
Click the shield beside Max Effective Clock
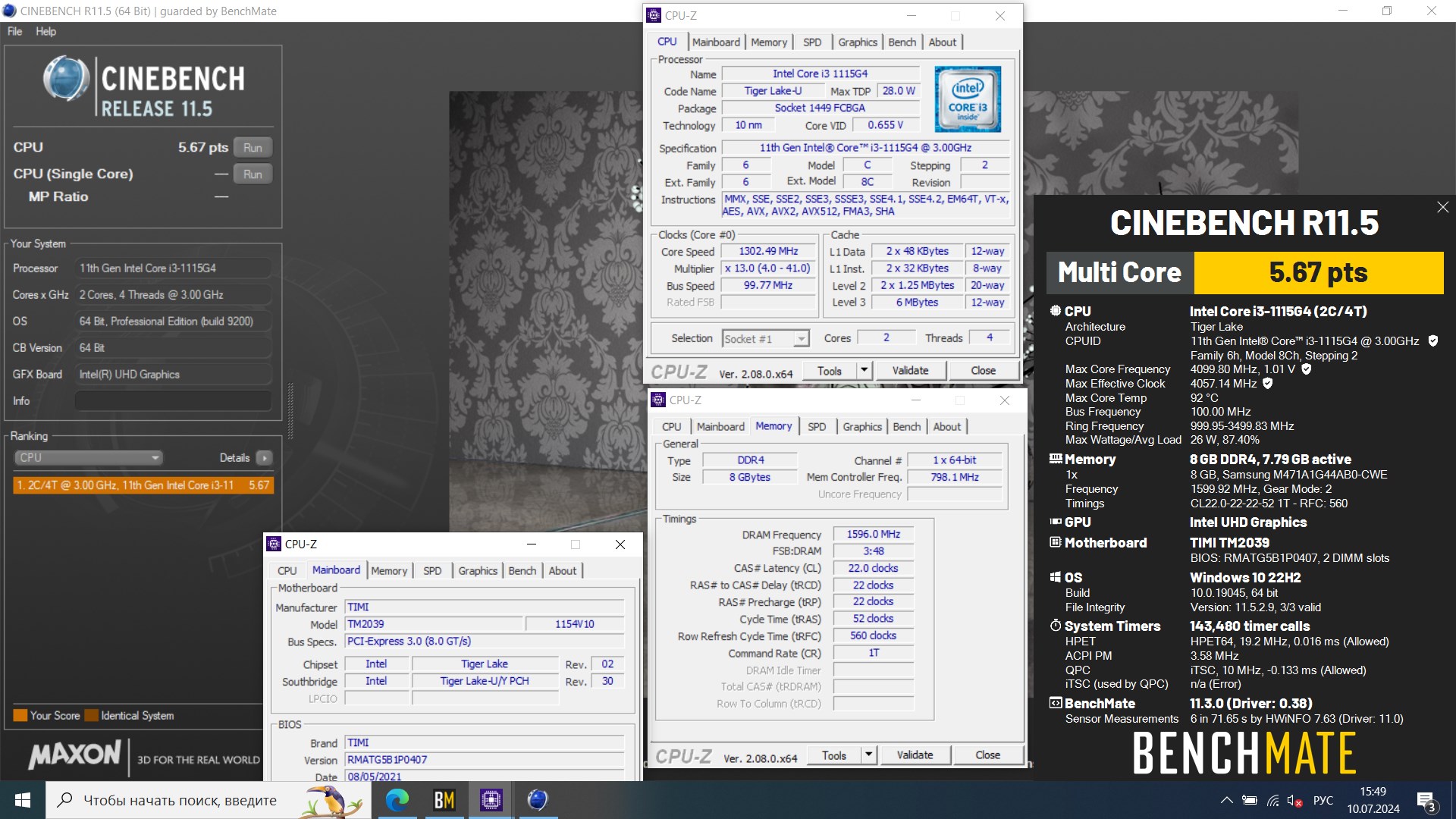(x=1267, y=384)
